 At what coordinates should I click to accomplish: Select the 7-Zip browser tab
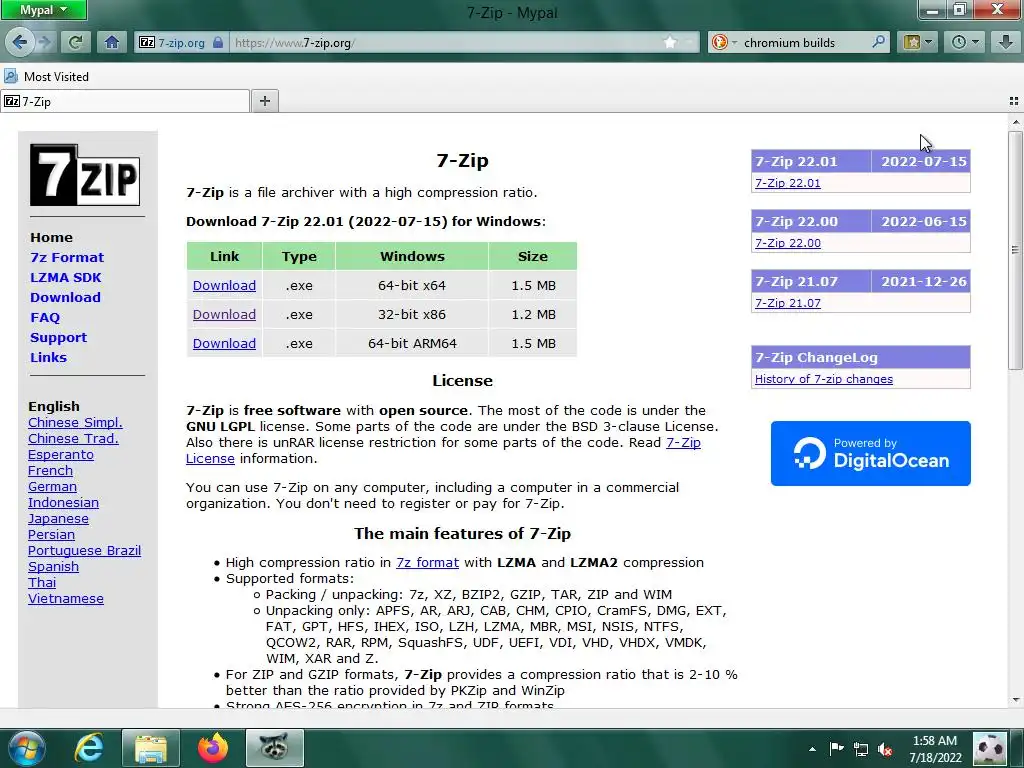125,101
